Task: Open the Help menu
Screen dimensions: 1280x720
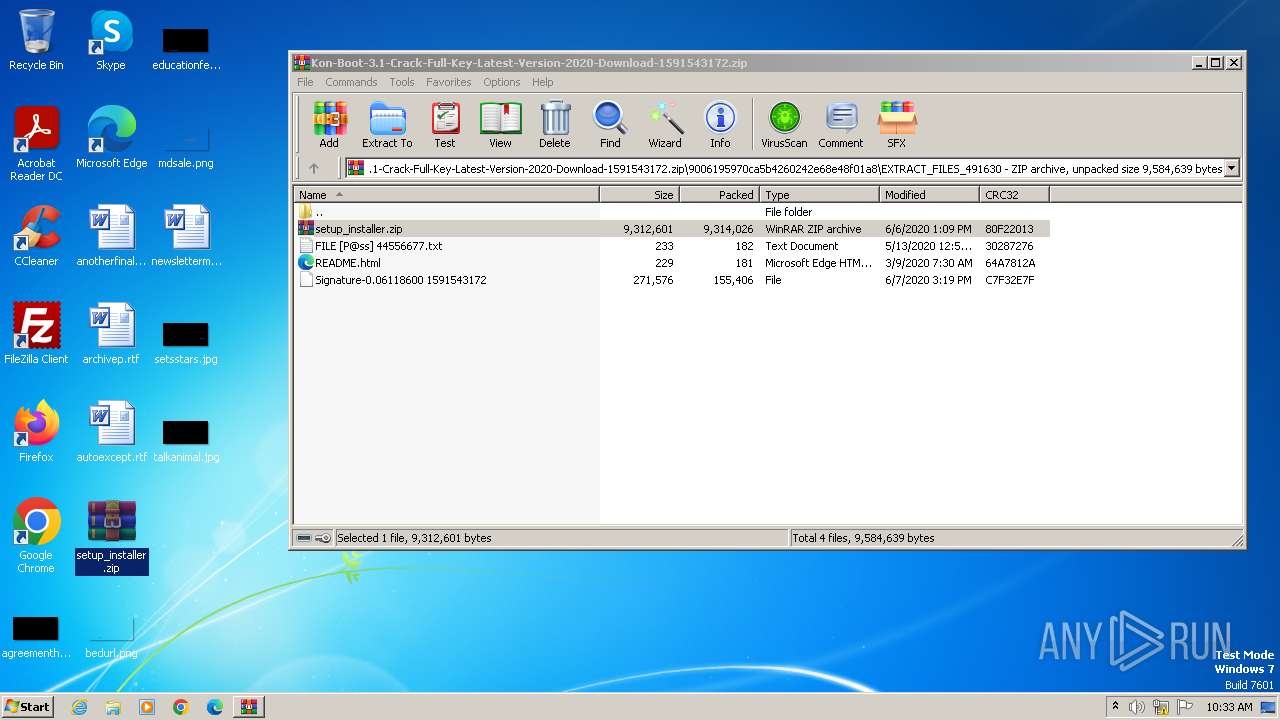Action: tap(542, 82)
